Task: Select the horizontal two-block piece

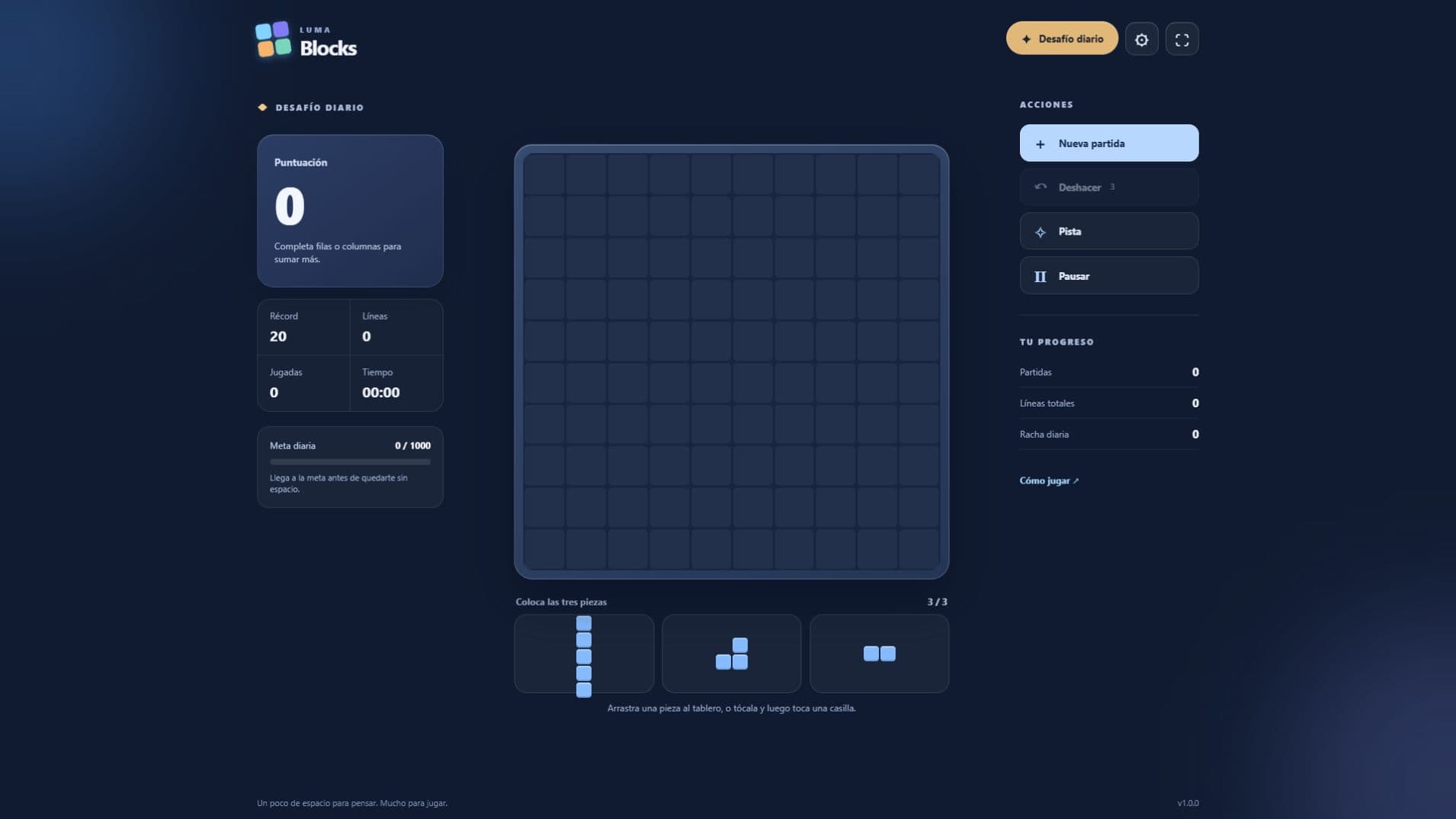Action: 879,654
